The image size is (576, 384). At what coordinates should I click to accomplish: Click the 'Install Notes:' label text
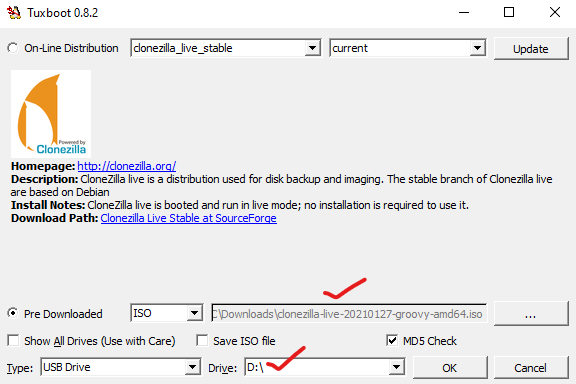pos(48,205)
